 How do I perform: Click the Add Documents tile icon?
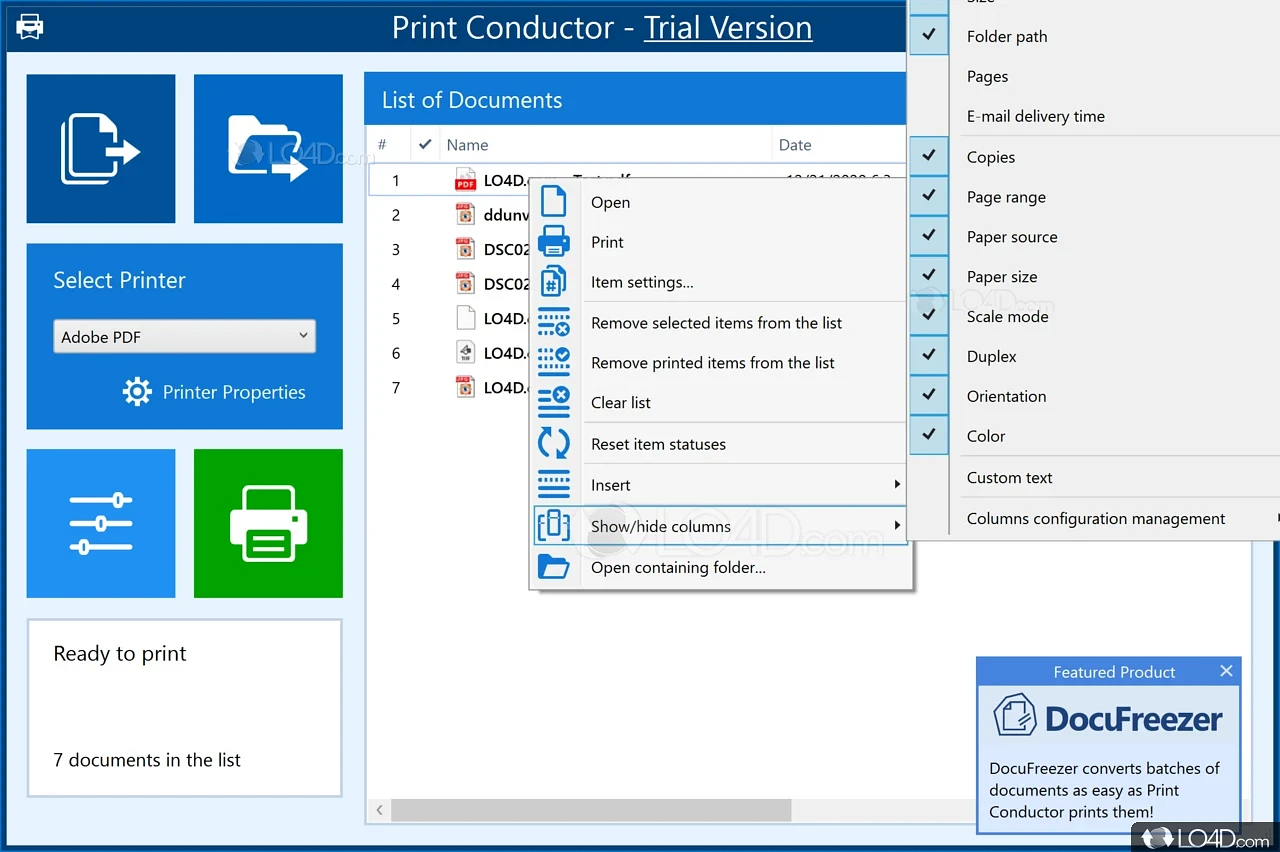click(x=101, y=149)
